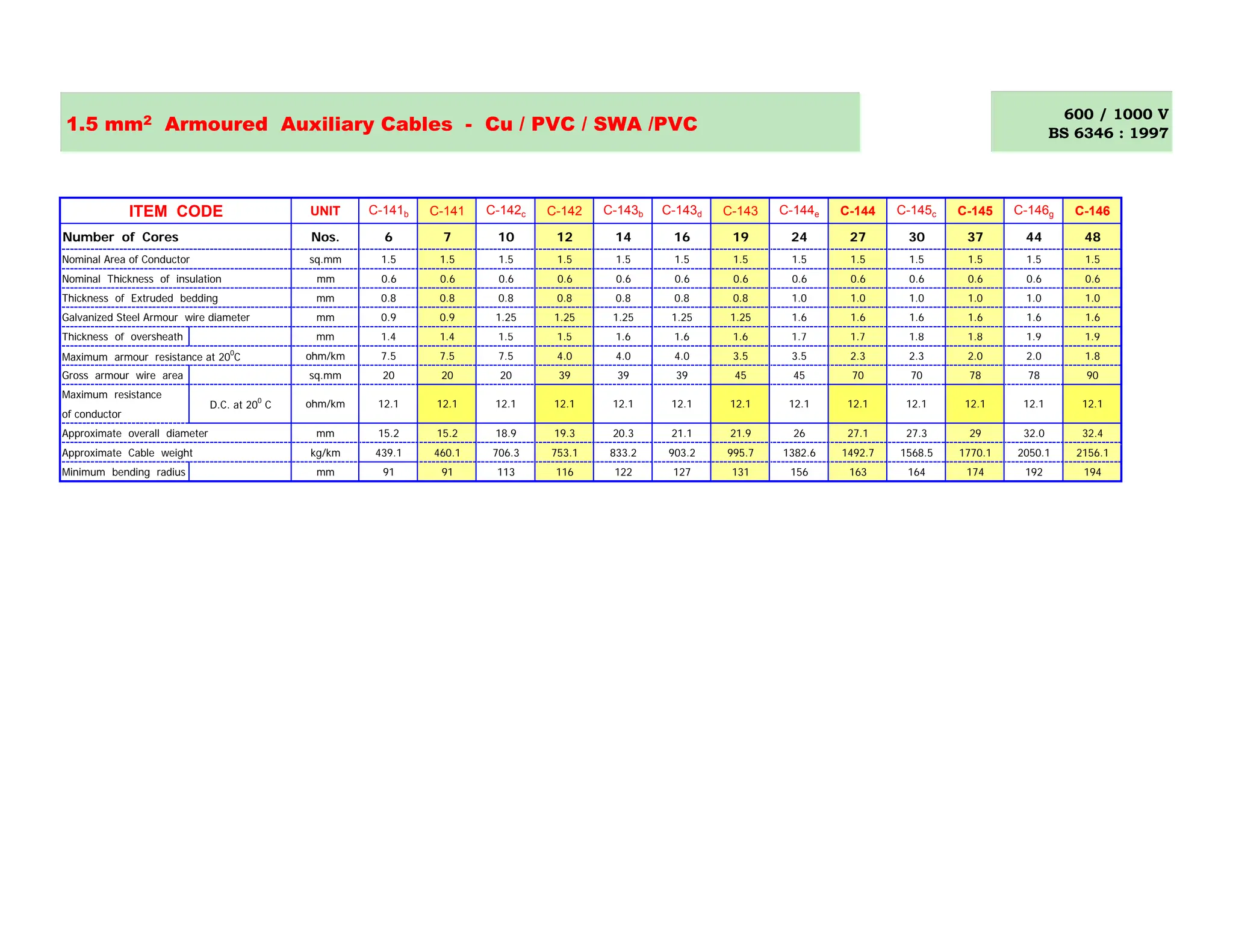Select Thickness of Extruded bedding label

140,298
